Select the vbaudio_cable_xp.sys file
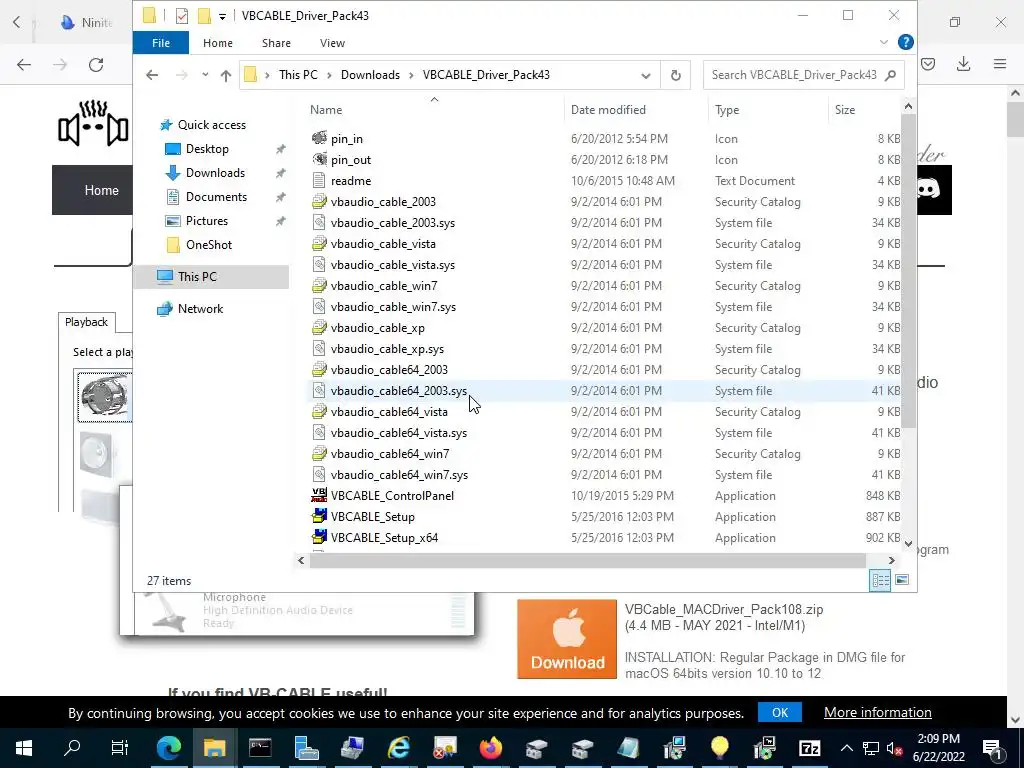The height and width of the screenshot is (768, 1024). [387, 349]
